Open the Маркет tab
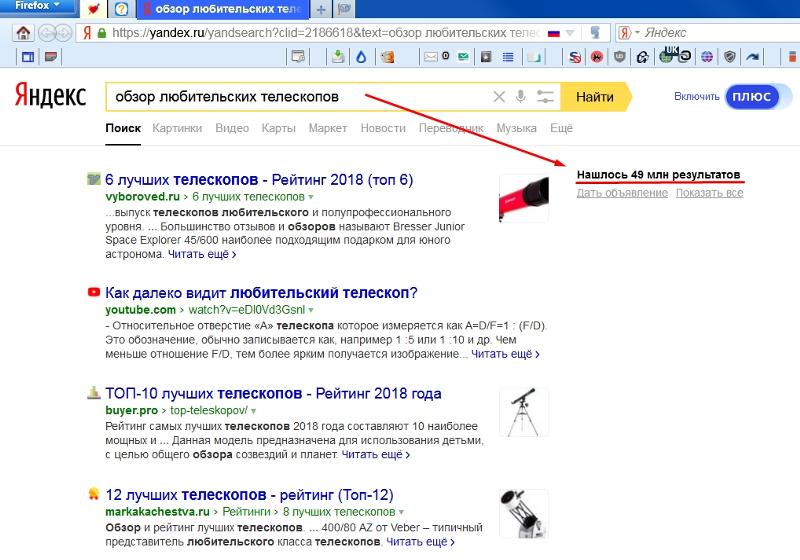 click(x=328, y=128)
